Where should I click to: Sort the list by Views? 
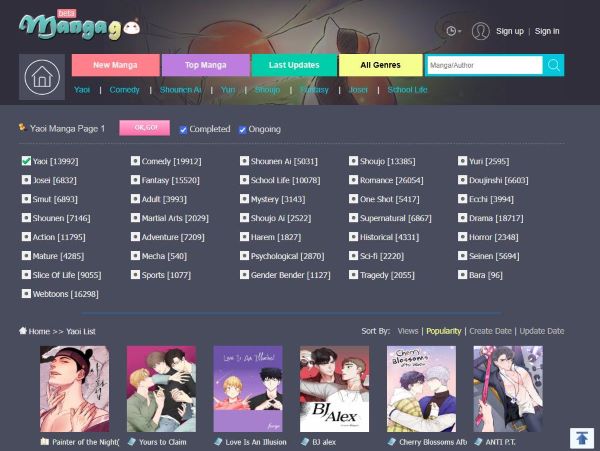[x=408, y=331]
